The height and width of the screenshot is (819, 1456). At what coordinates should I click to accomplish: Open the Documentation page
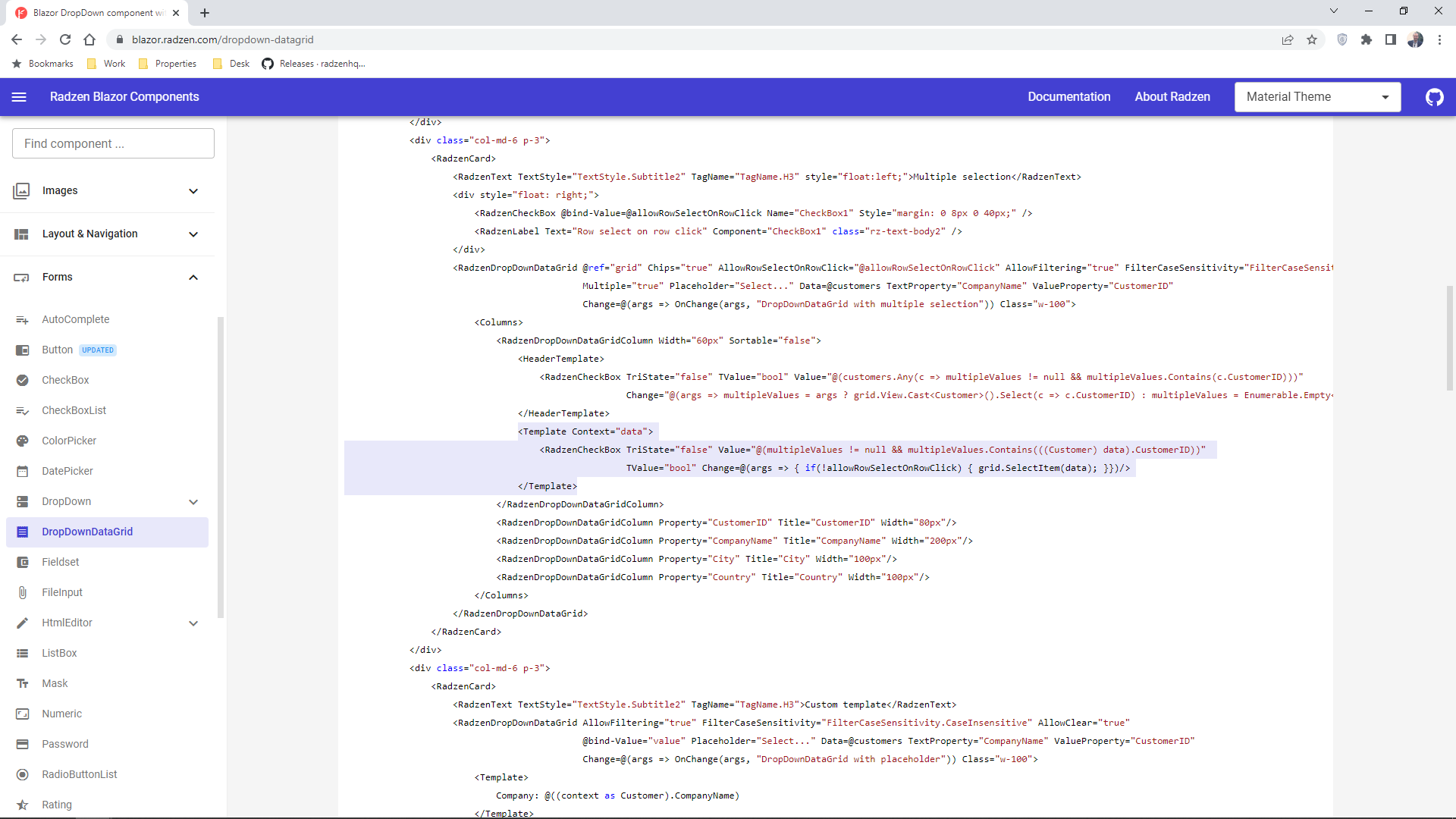coord(1069,97)
